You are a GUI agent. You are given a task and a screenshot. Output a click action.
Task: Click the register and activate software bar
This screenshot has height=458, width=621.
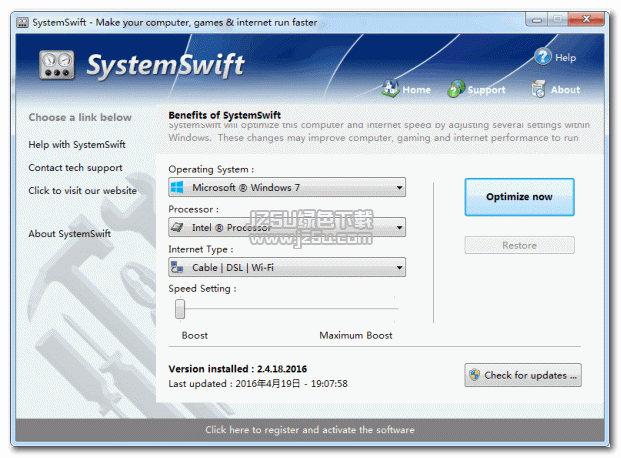[310, 430]
